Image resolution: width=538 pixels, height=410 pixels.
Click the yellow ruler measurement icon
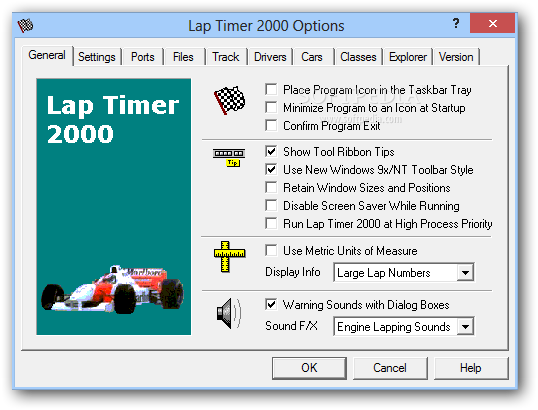tap(229, 256)
